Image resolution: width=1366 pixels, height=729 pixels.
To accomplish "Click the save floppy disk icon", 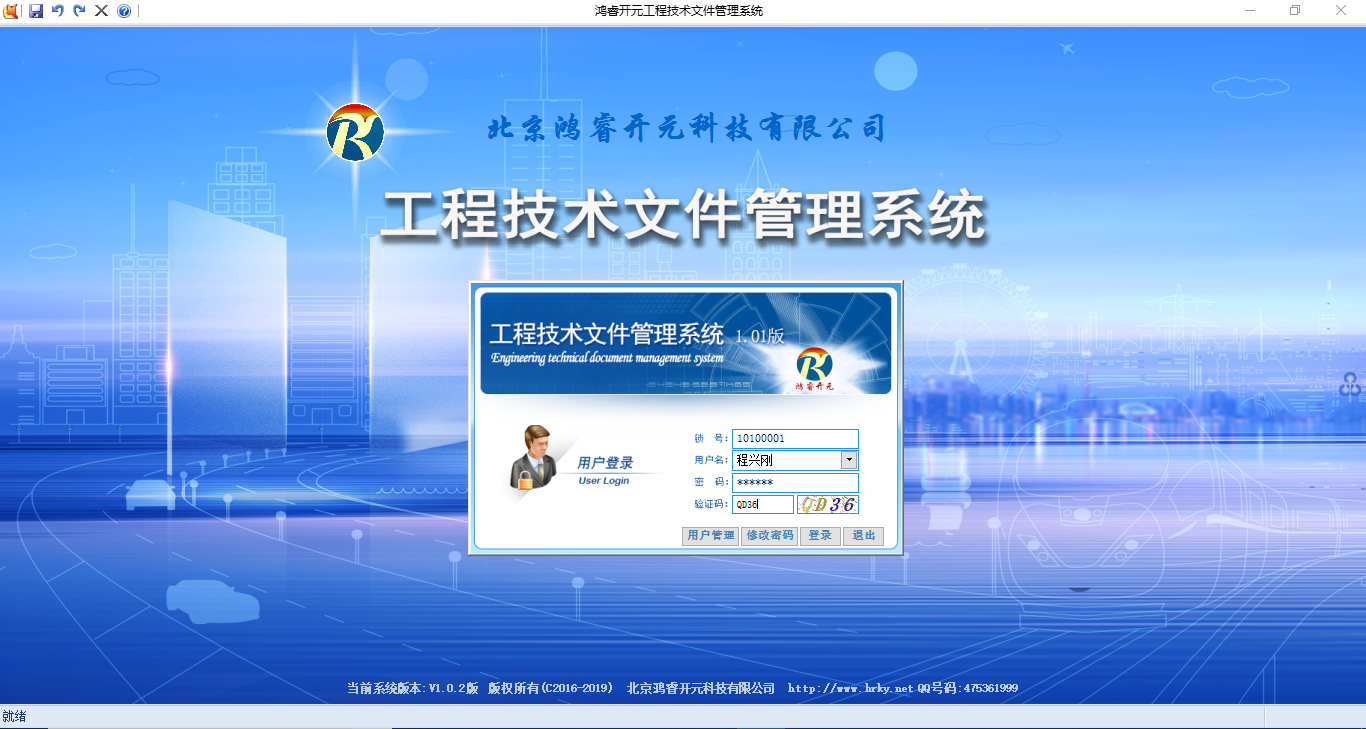I will (x=36, y=11).
